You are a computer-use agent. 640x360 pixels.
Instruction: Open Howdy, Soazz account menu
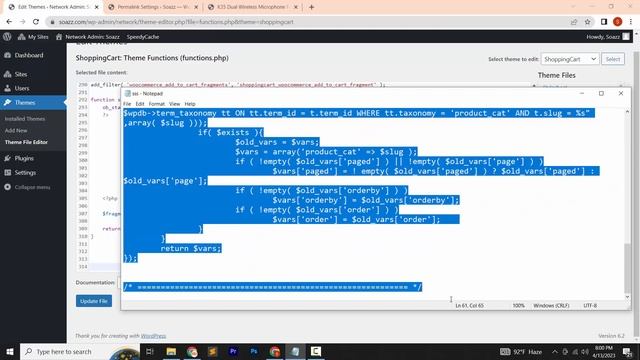coord(608,37)
